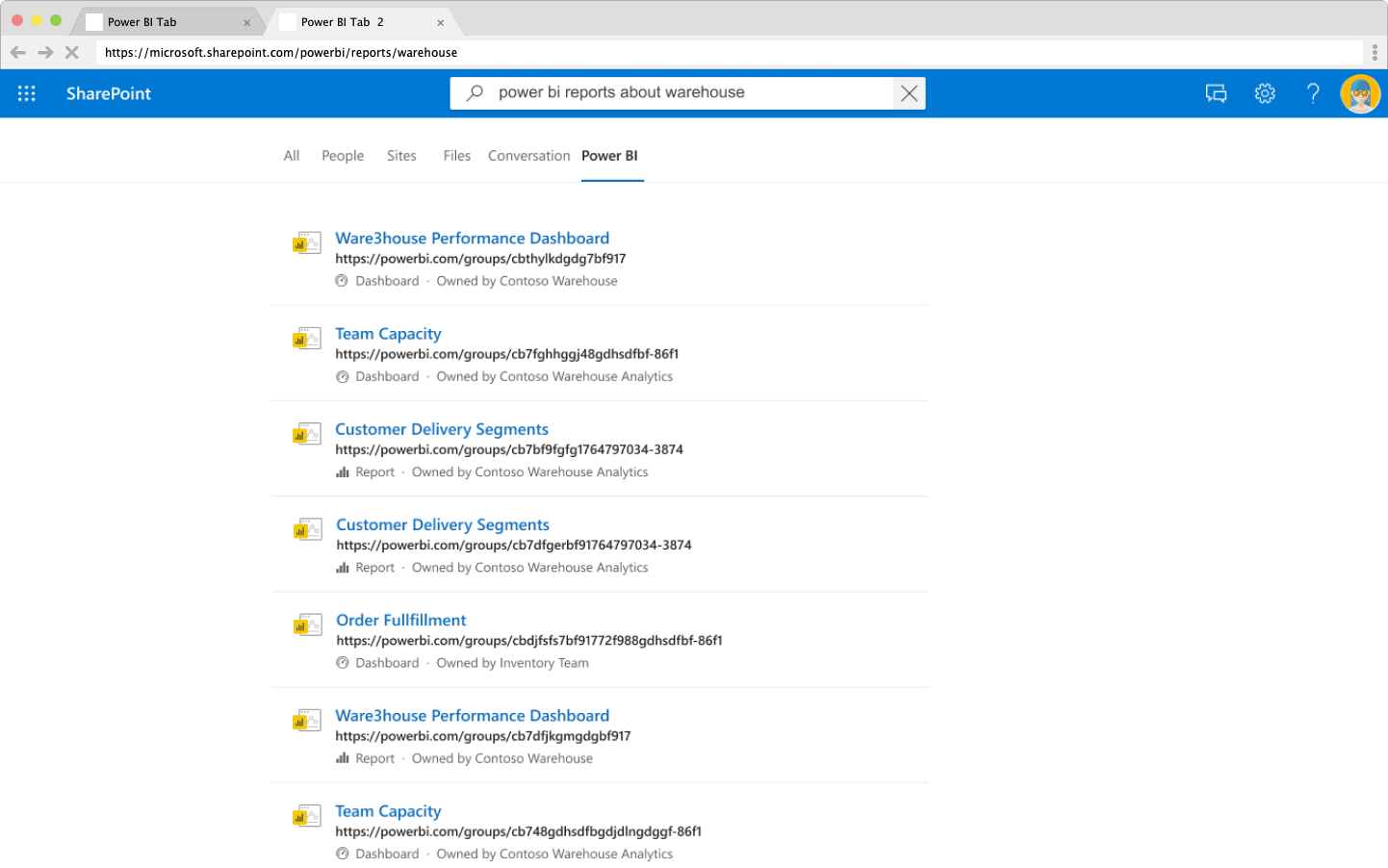
Task: Click URL ending cb748gdhsdfbgdjdlngdggf-86f1
Action: tap(519, 831)
